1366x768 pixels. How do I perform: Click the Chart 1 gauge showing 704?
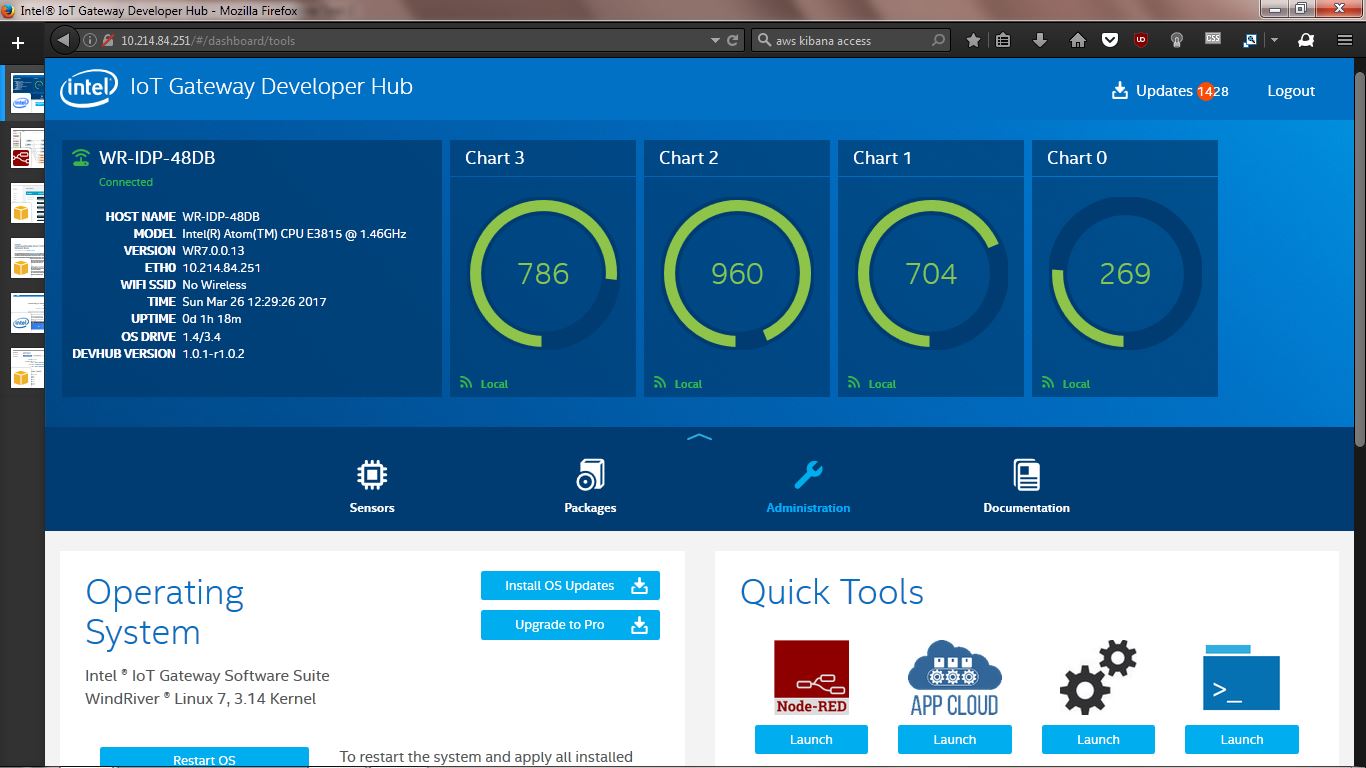point(931,274)
